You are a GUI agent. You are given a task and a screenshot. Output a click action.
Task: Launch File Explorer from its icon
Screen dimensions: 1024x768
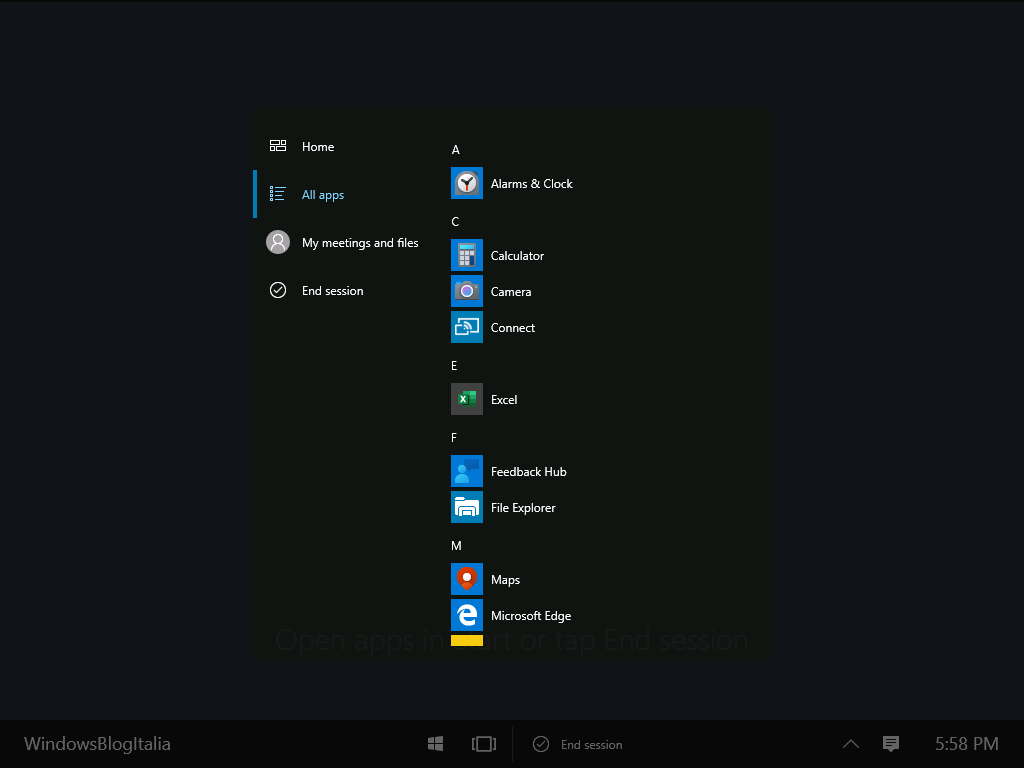[x=467, y=507]
